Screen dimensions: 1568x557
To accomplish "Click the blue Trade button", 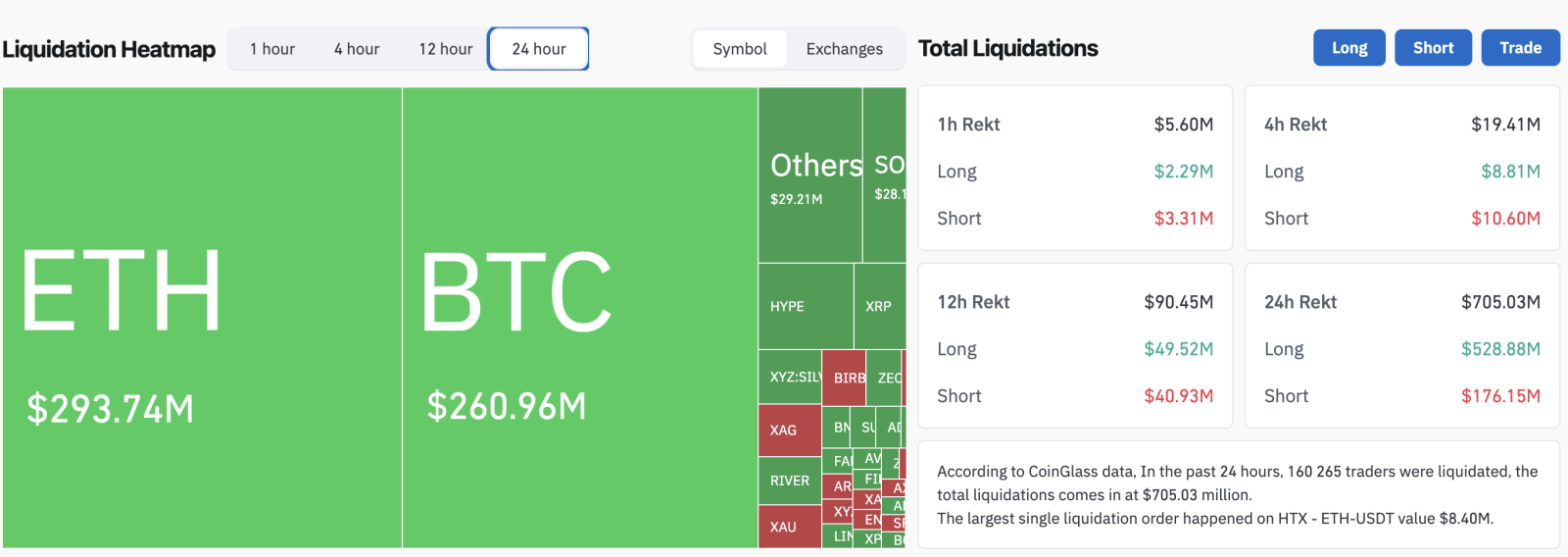I will [x=1520, y=48].
